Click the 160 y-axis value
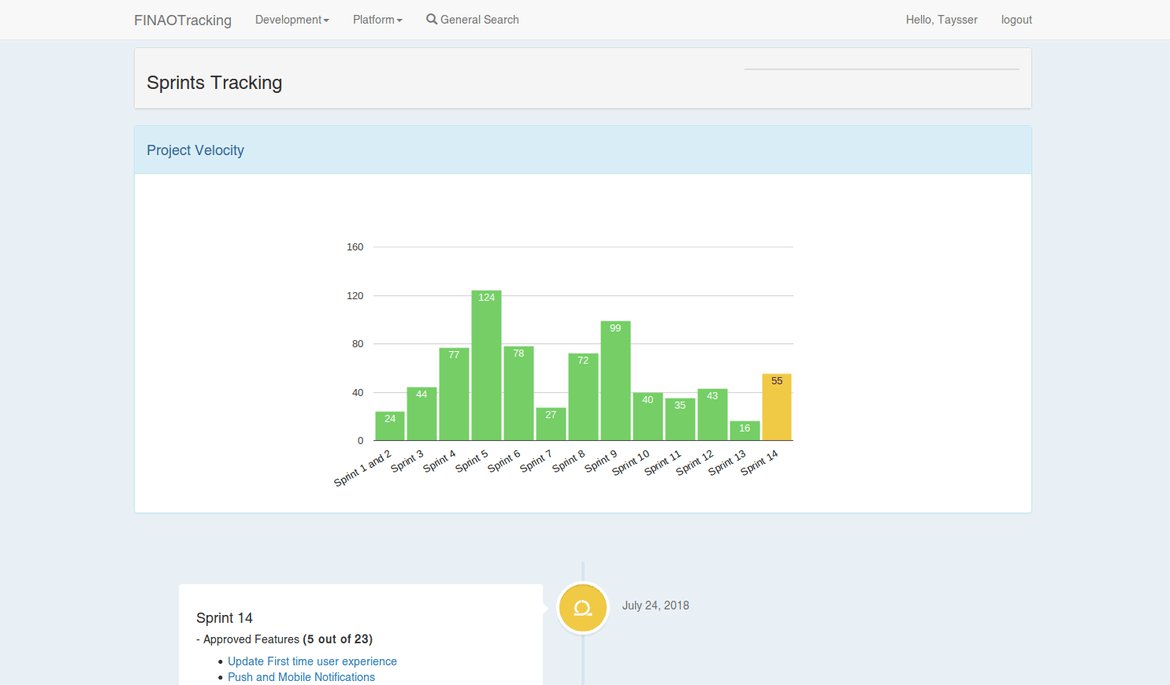This screenshot has height=685, width=1170. coord(355,247)
